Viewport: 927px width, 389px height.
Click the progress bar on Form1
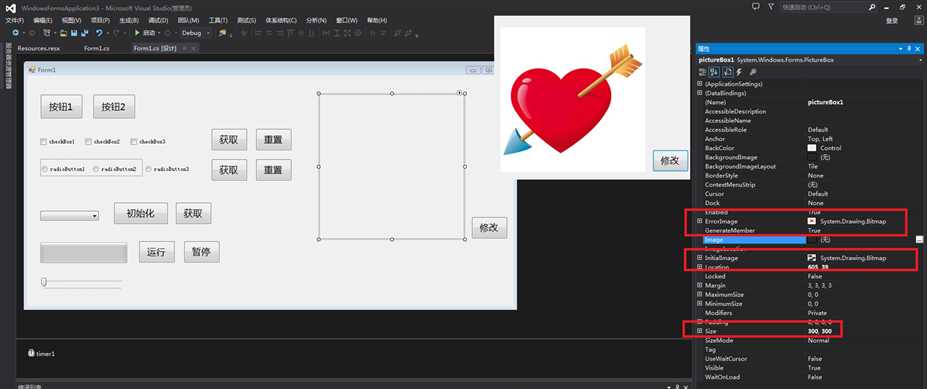(83, 252)
